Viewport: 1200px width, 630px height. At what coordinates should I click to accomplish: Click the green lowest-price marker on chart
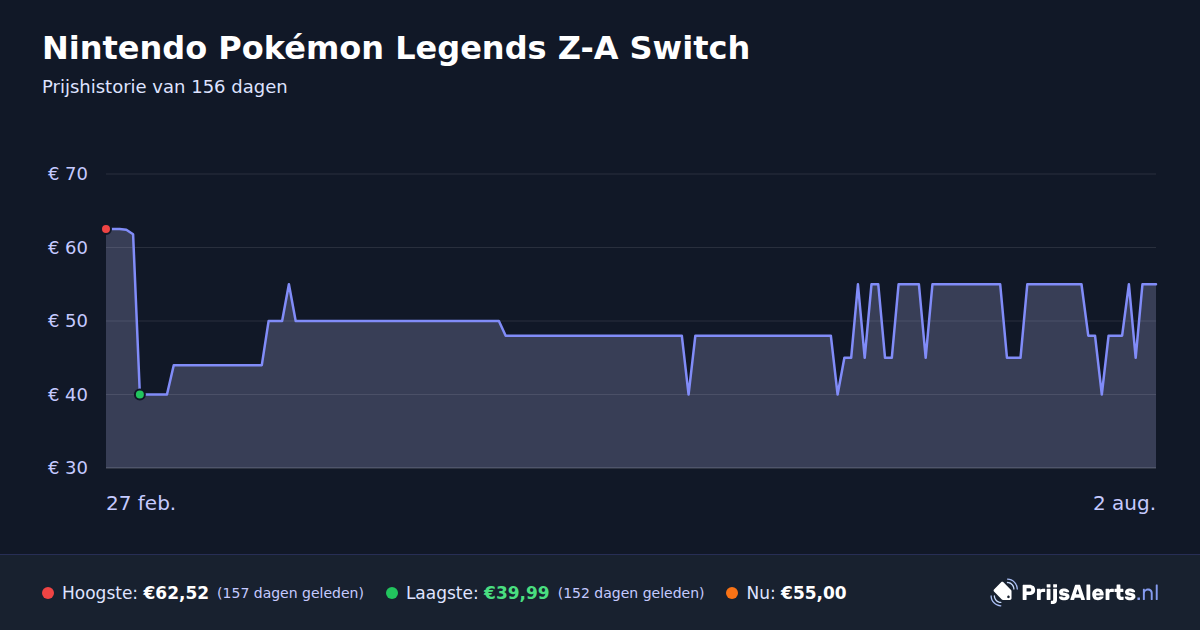click(139, 394)
